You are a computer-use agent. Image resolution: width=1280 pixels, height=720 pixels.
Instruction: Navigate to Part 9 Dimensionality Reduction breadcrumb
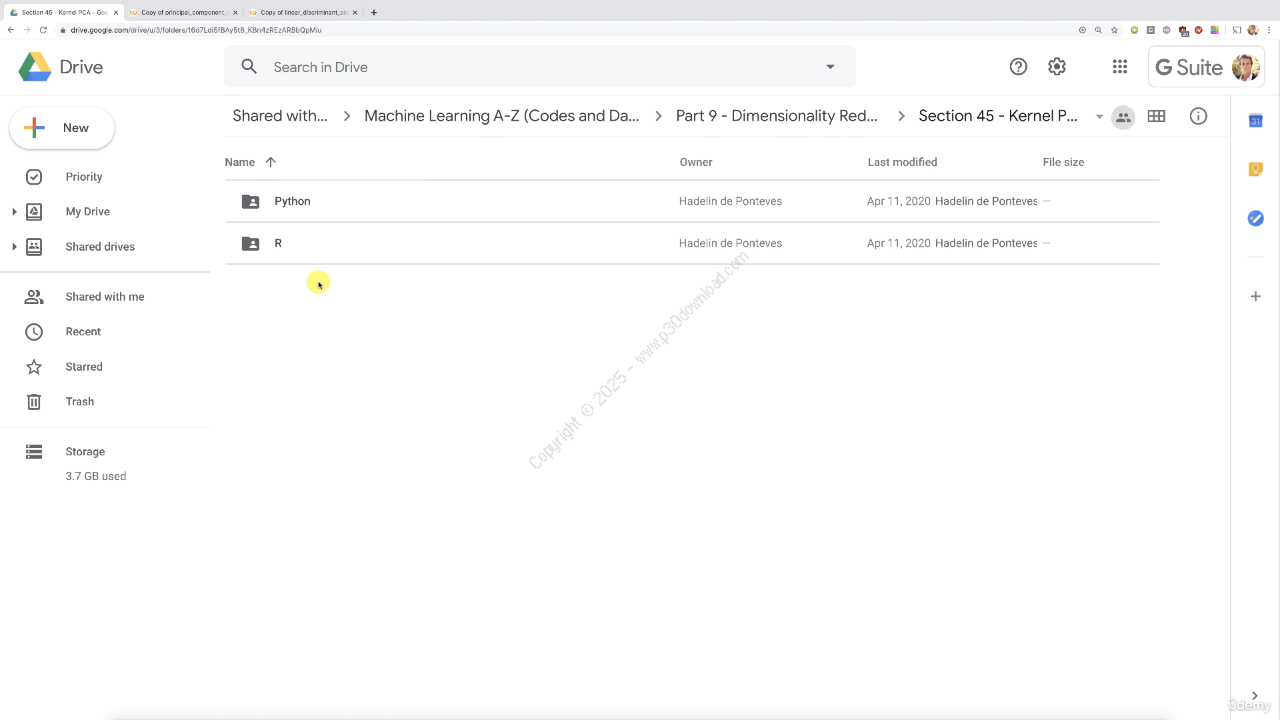click(x=776, y=116)
